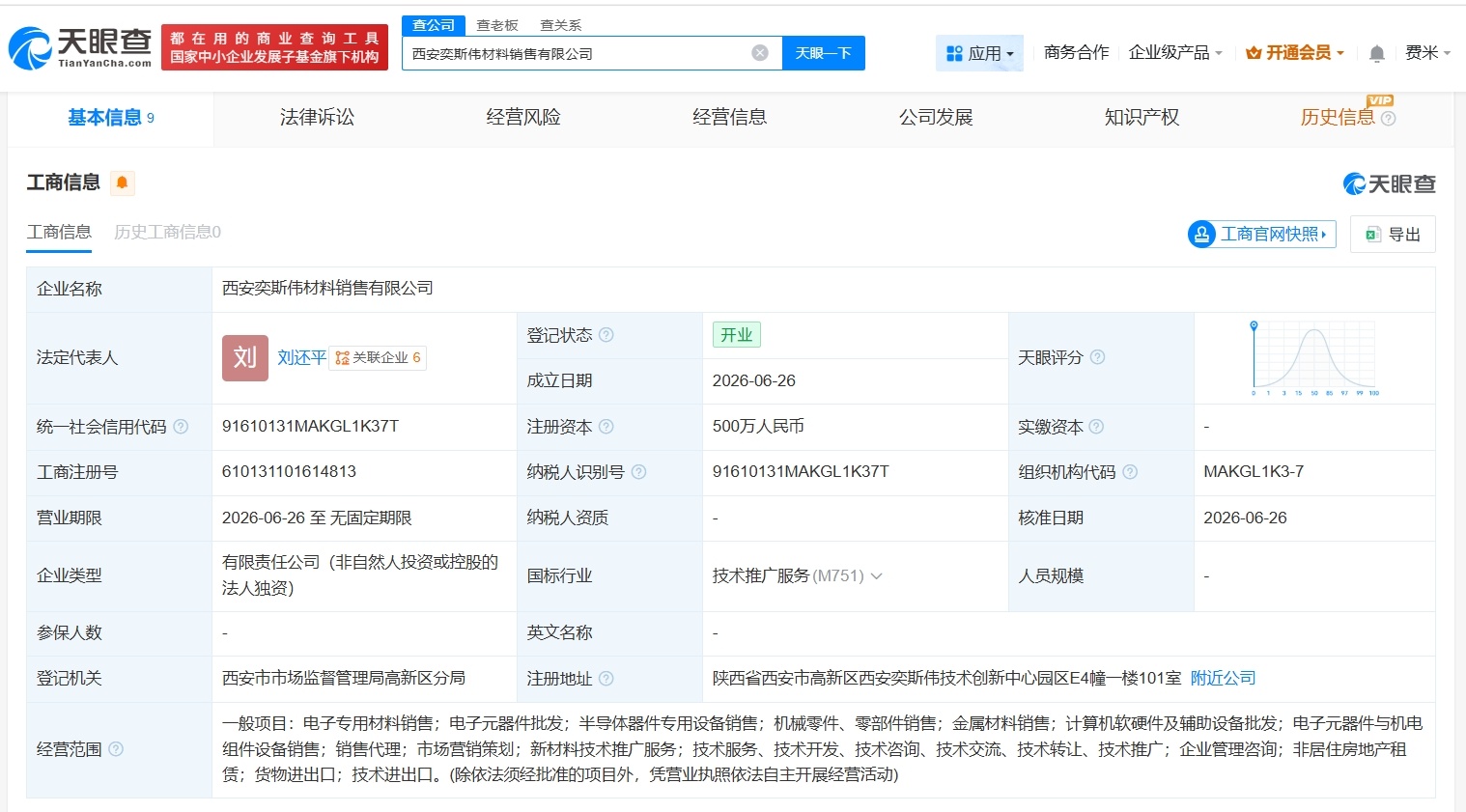Click the 开业 status tag

click(737, 334)
